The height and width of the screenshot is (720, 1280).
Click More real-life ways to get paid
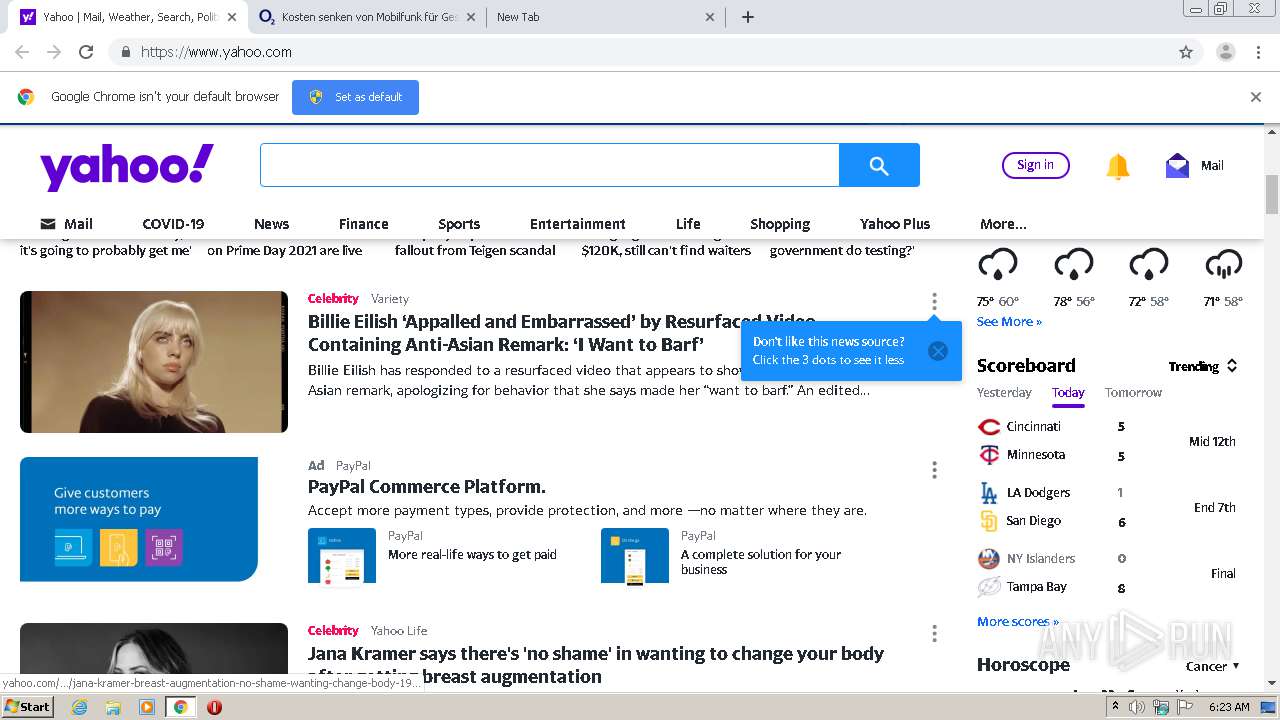pos(472,555)
